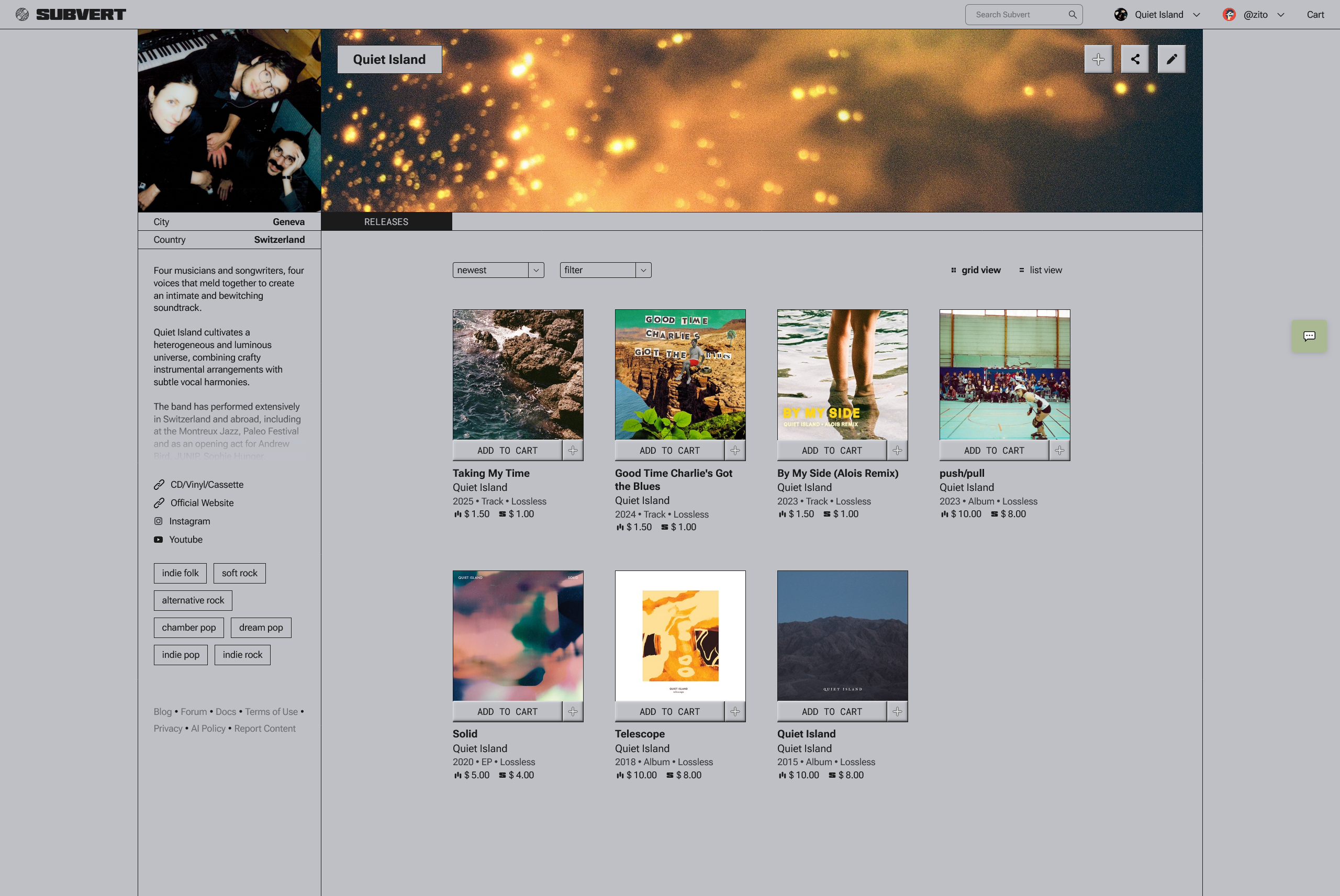Open the Instagram link

pyautogui.click(x=189, y=521)
